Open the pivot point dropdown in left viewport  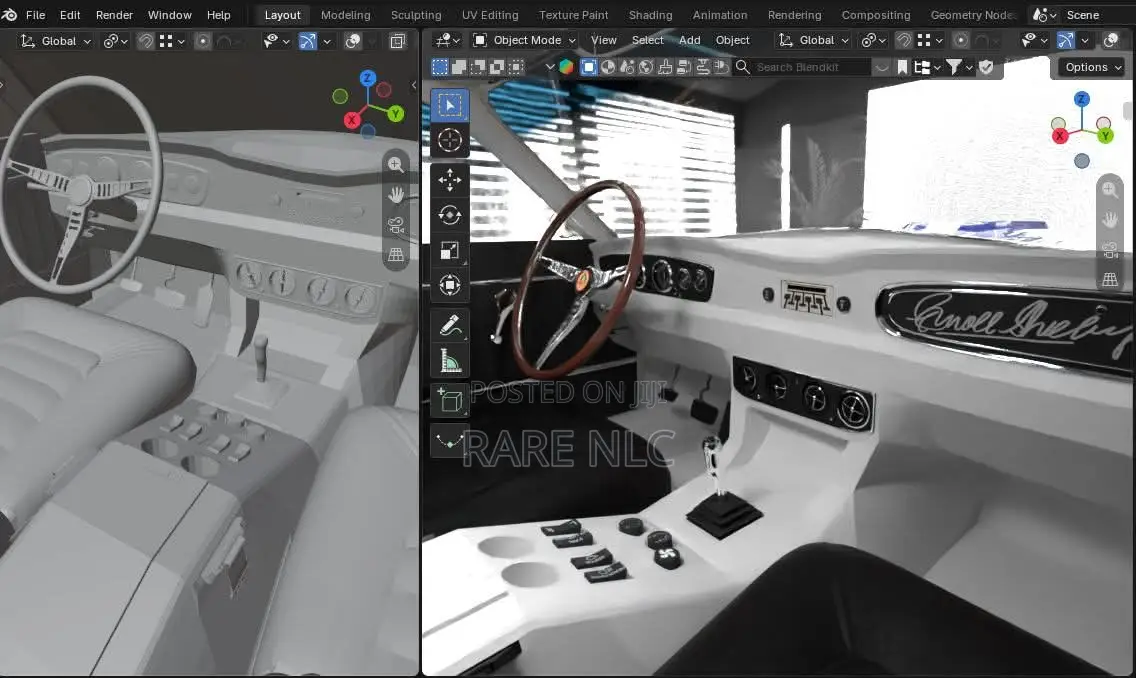[115, 41]
